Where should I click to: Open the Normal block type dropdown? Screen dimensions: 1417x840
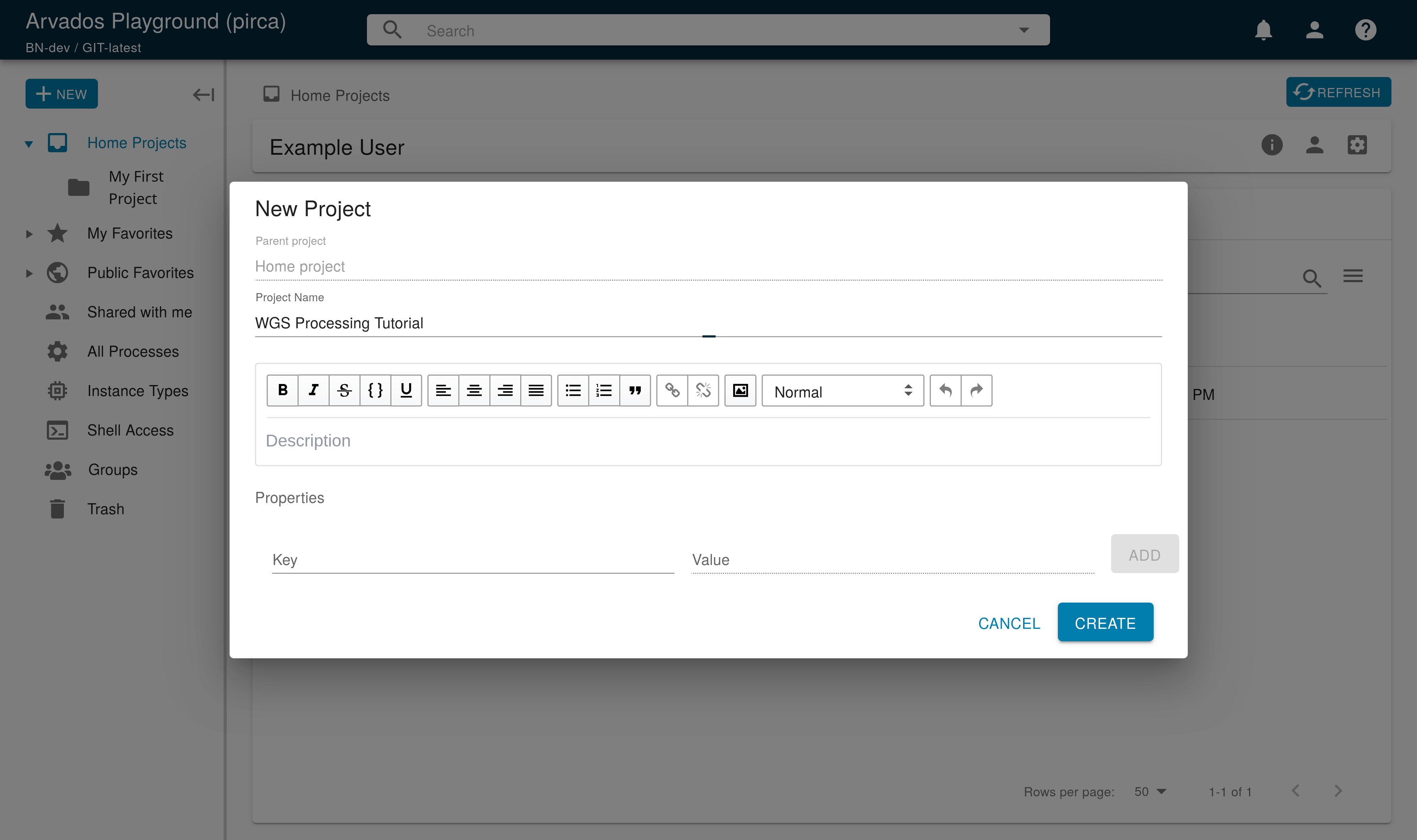point(842,391)
